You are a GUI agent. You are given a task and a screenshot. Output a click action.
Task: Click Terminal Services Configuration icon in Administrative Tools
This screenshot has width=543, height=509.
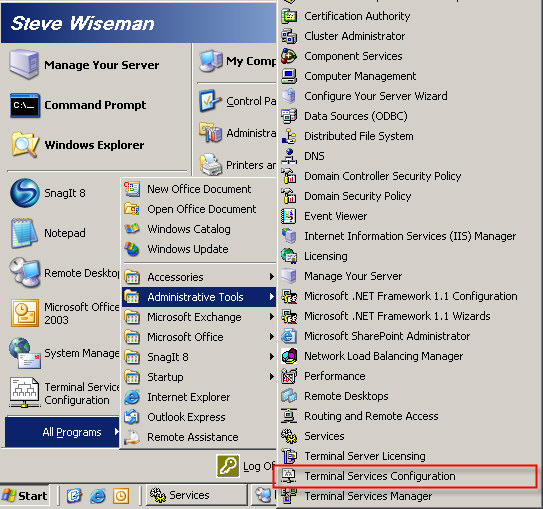click(289, 476)
